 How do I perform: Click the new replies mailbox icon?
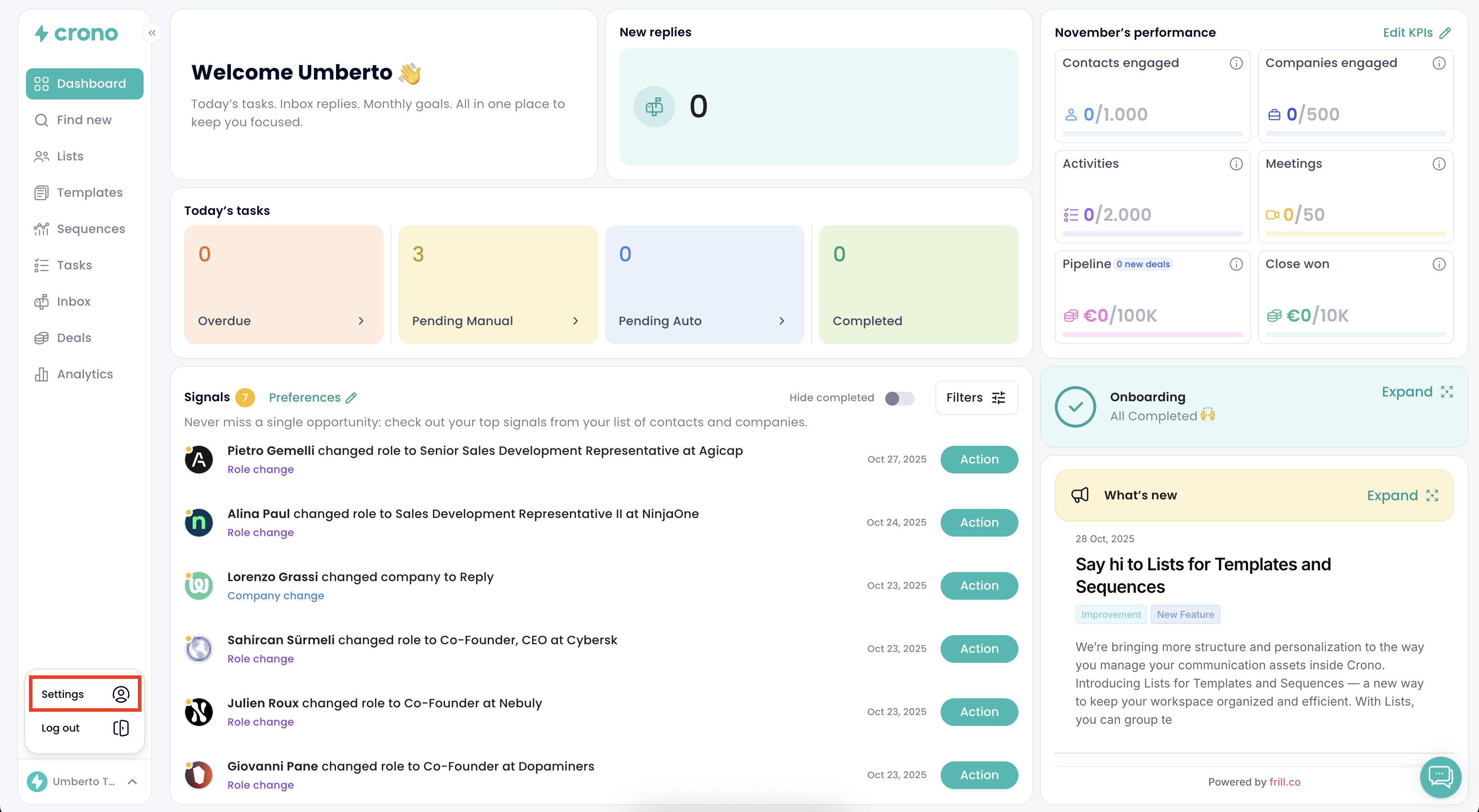point(654,107)
